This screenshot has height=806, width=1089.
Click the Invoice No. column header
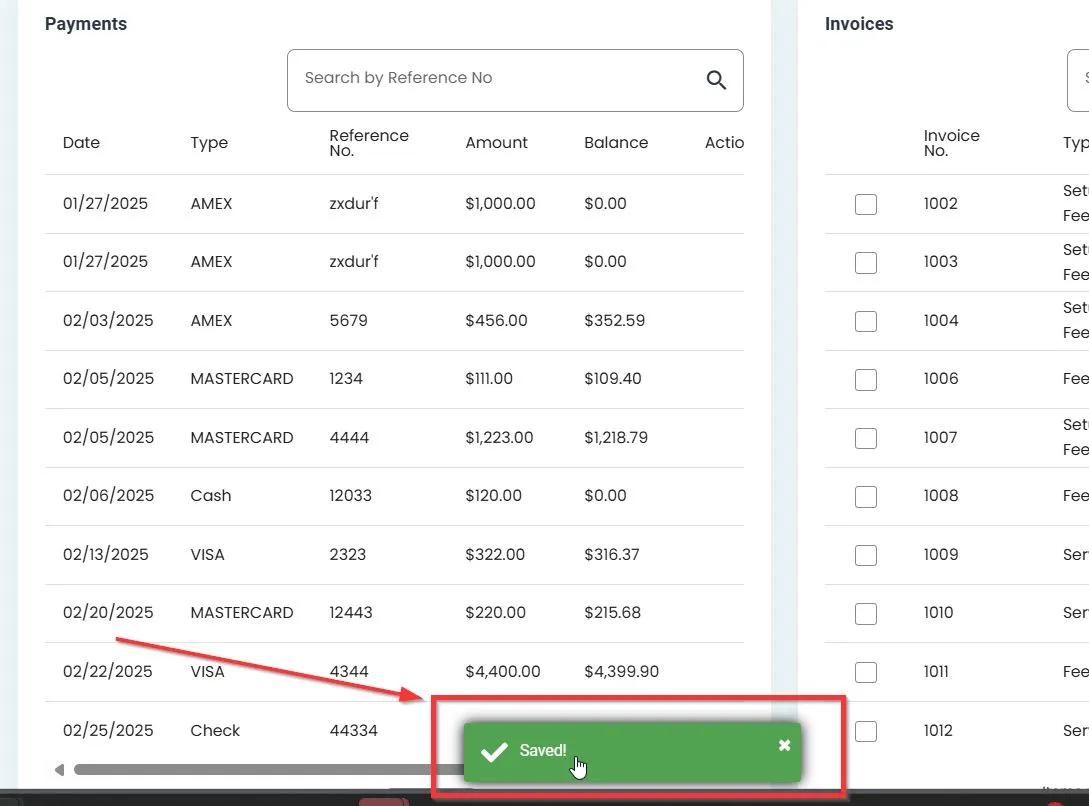pos(951,143)
